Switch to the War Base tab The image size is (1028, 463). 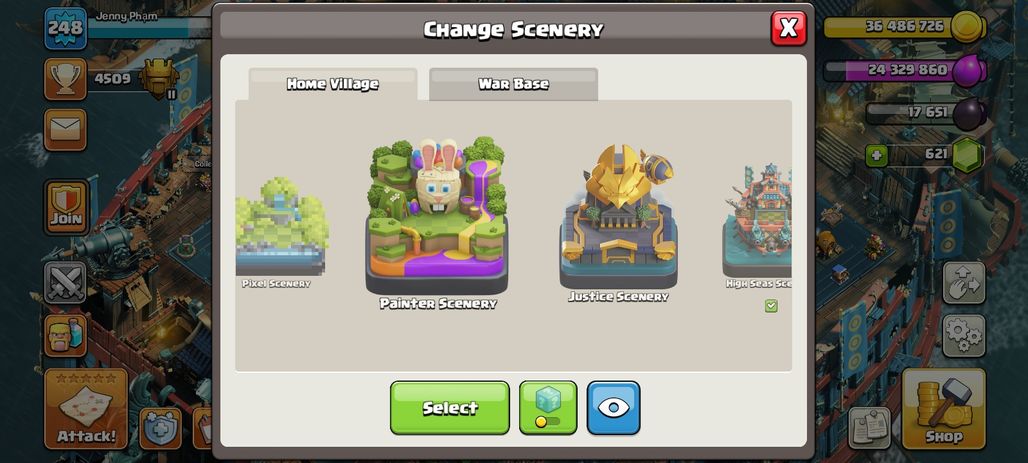click(x=513, y=84)
